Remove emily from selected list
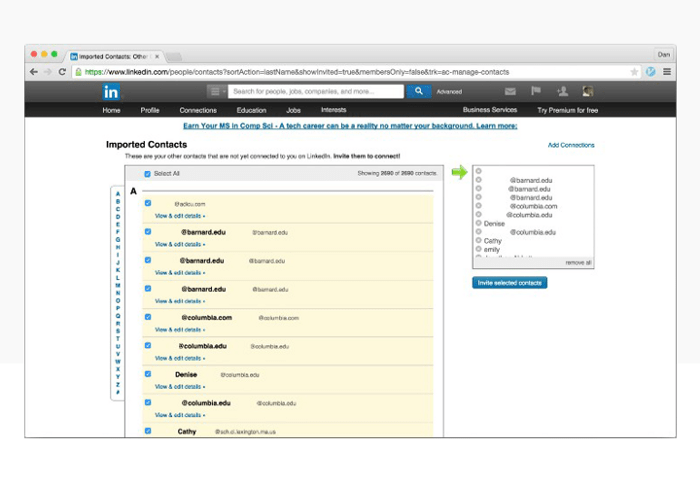 point(479,249)
